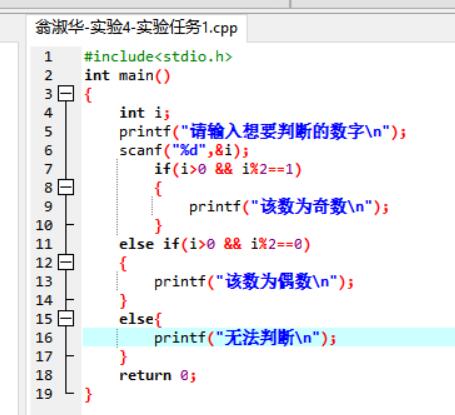Click the if(i>0 && i%2==1) condition
Image resolution: width=455 pixels, height=415 pixels.
228,169
